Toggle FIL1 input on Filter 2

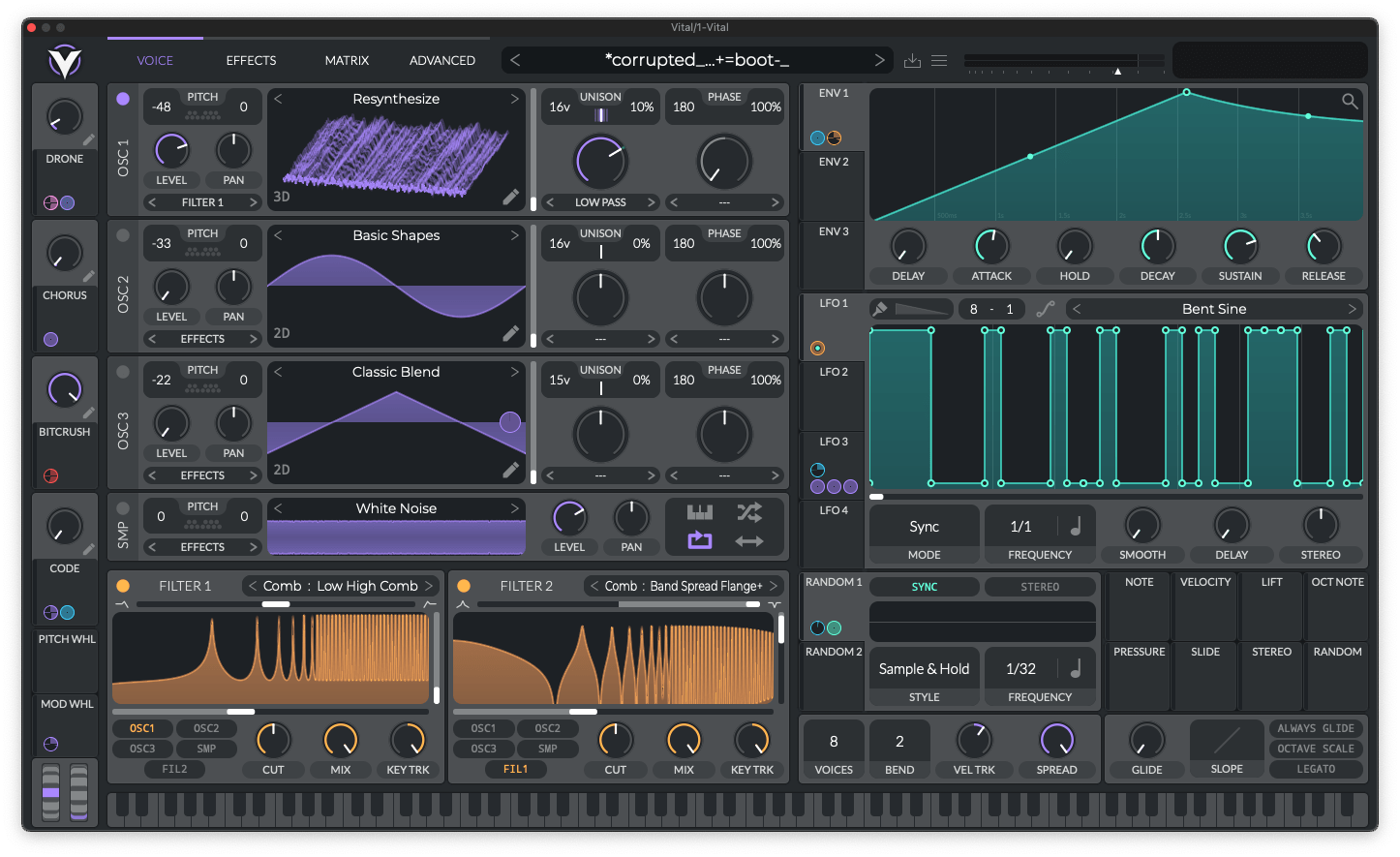tap(515, 769)
